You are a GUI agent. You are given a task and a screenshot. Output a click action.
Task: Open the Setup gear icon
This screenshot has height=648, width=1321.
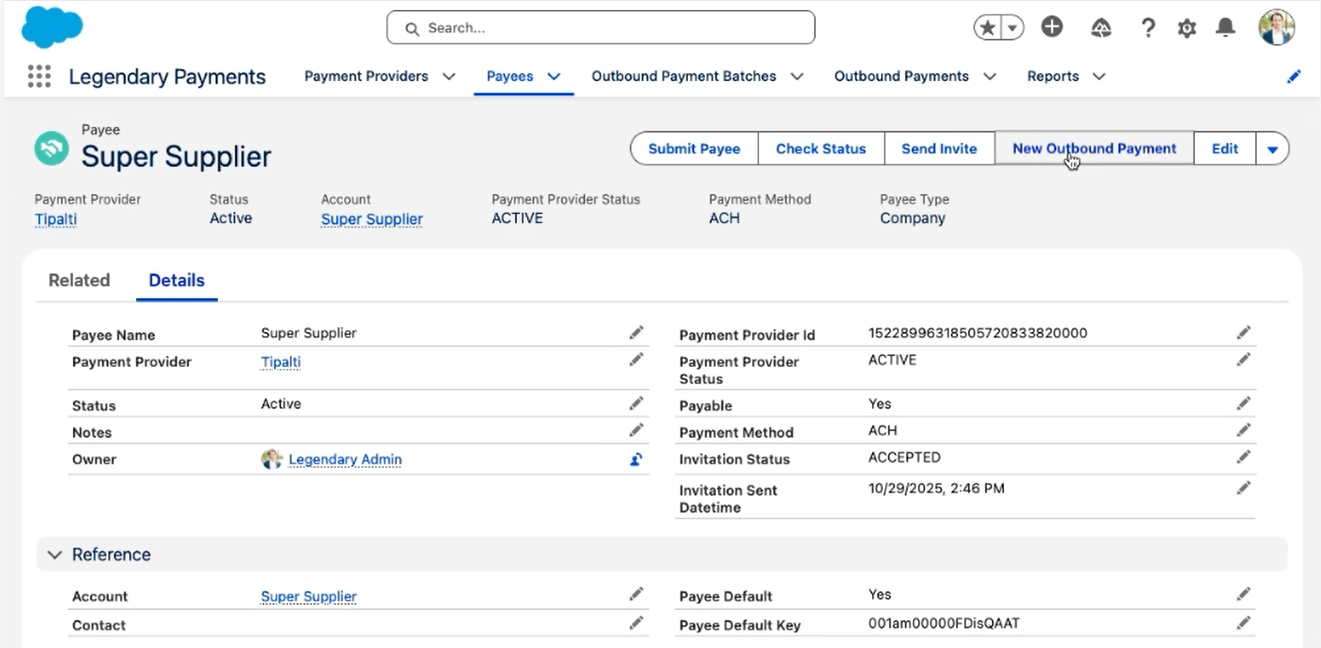[x=1187, y=28]
